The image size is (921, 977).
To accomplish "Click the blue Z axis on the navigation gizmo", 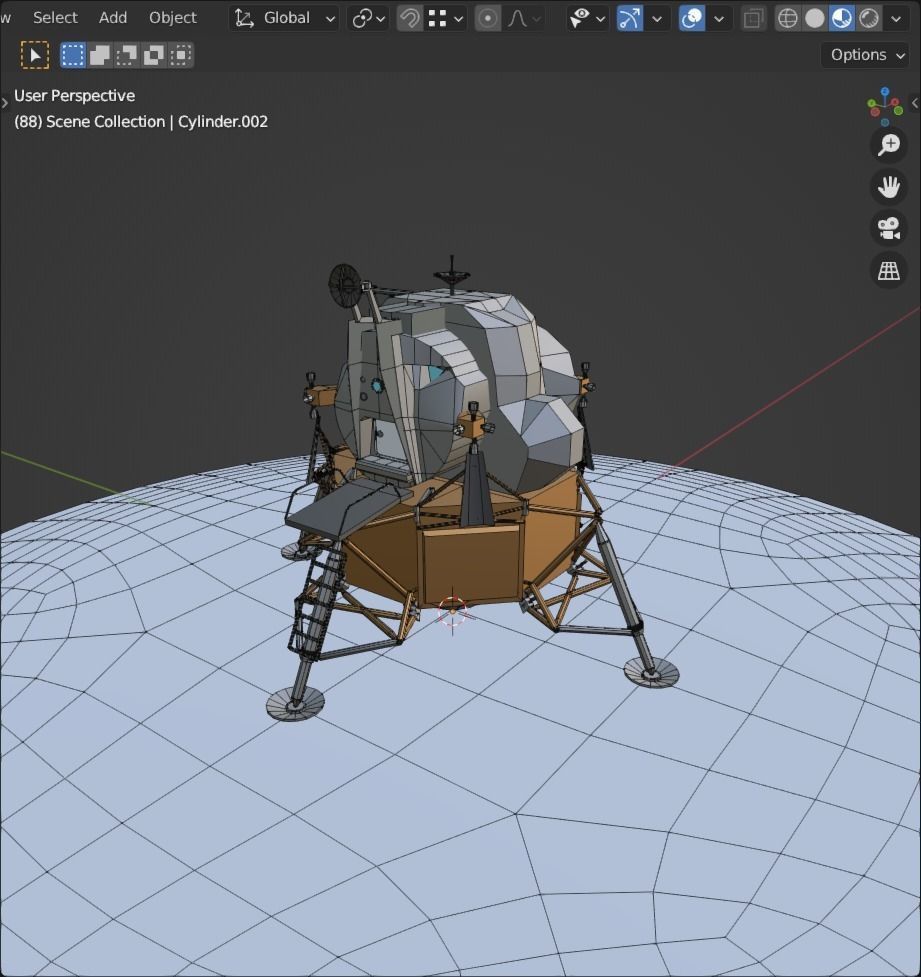I will [x=885, y=91].
